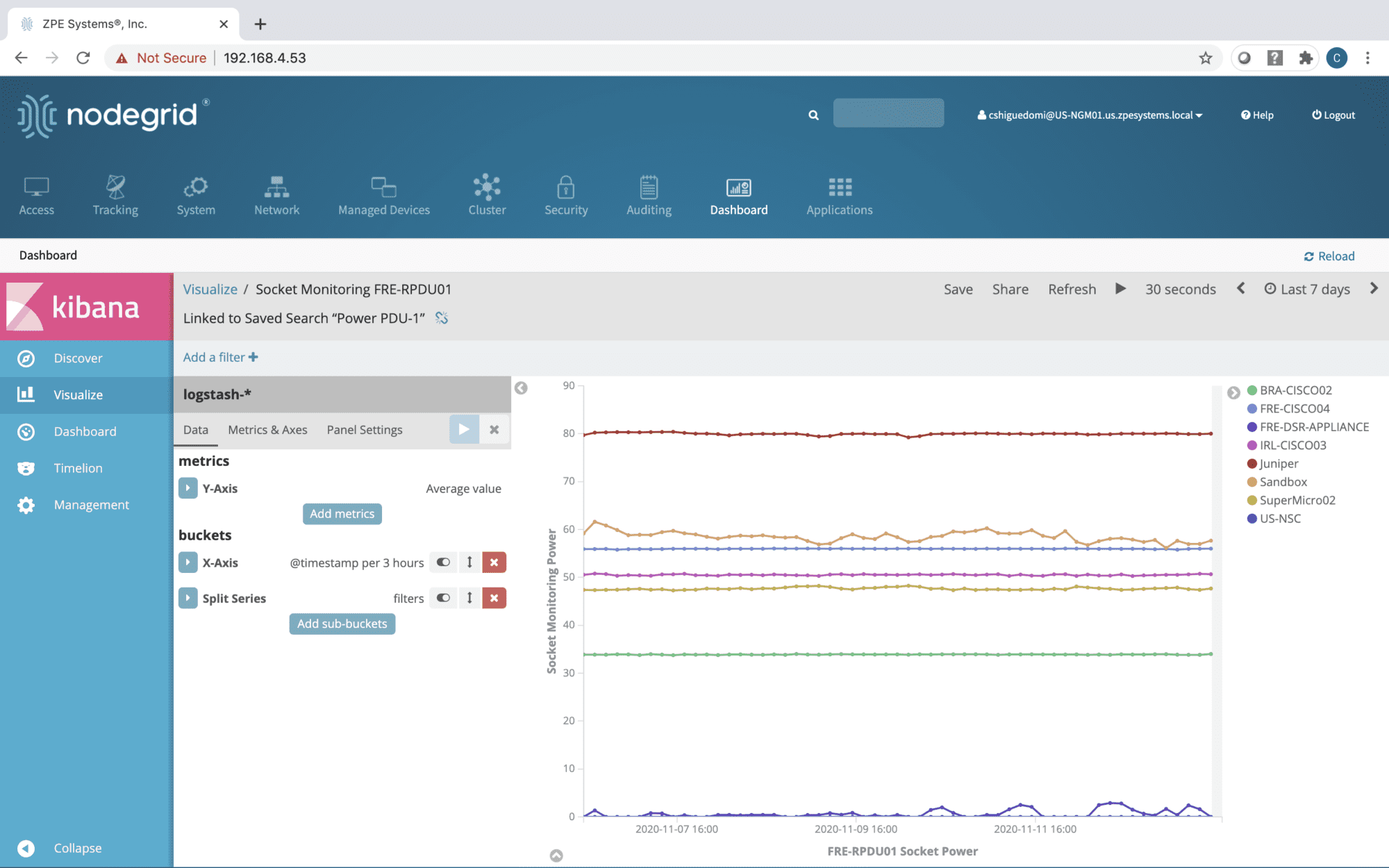Click the Nodegrid search magnifier icon
This screenshot has width=1389, height=868.
(813, 115)
